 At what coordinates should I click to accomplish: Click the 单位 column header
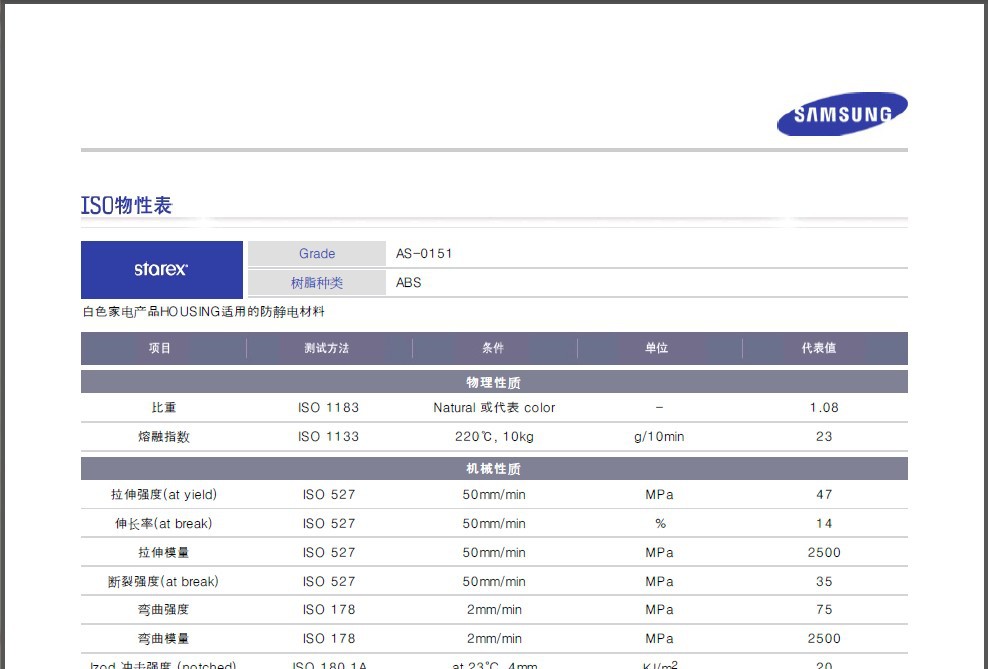657,348
